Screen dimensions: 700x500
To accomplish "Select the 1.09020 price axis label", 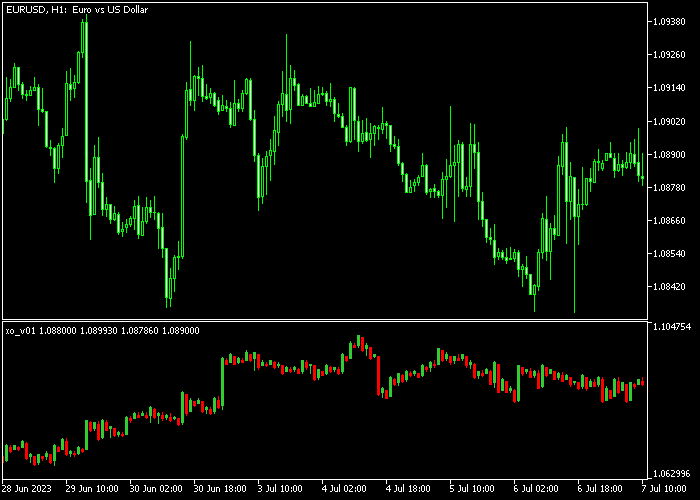I will [x=669, y=121].
